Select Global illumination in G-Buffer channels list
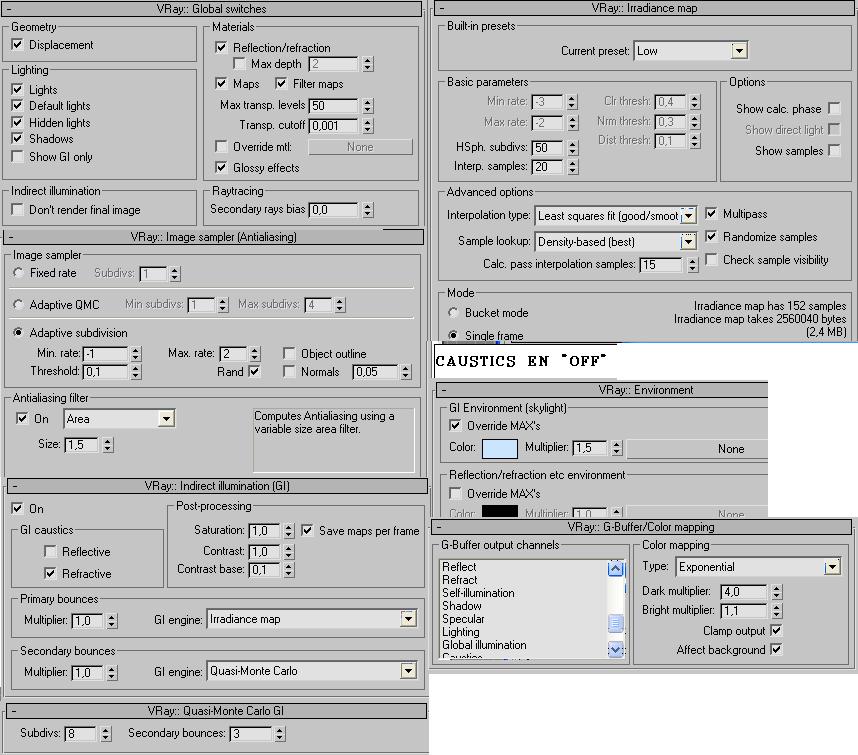Viewport: 858px width, 755px height. click(484, 645)
